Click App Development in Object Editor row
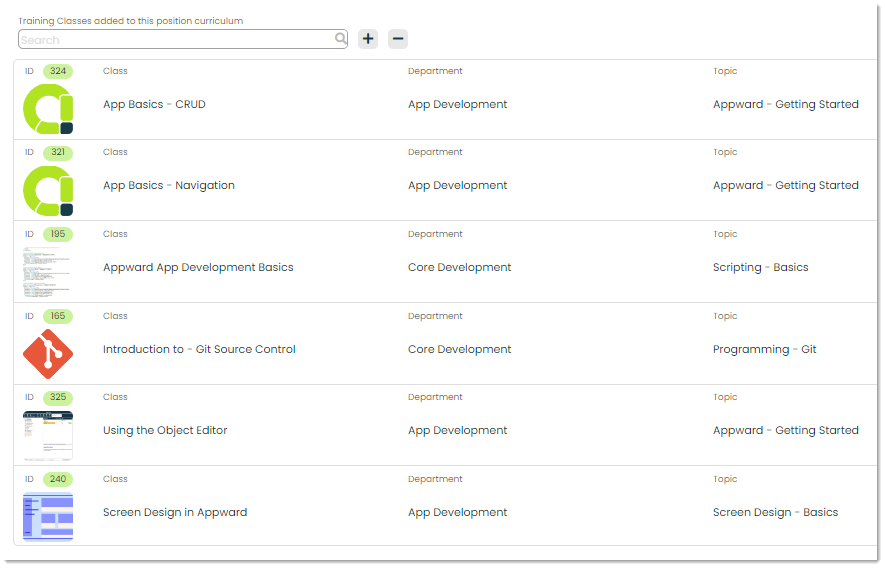The image size is (885, 568). (458, 431)
